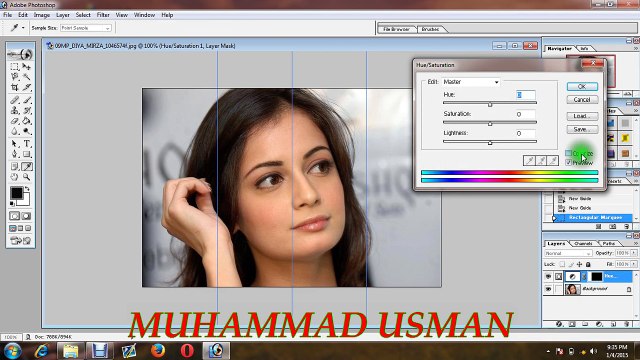Select the Healing Brush tool
The width and height of the screenshot is (640, 360).
[x=15, y=100]
